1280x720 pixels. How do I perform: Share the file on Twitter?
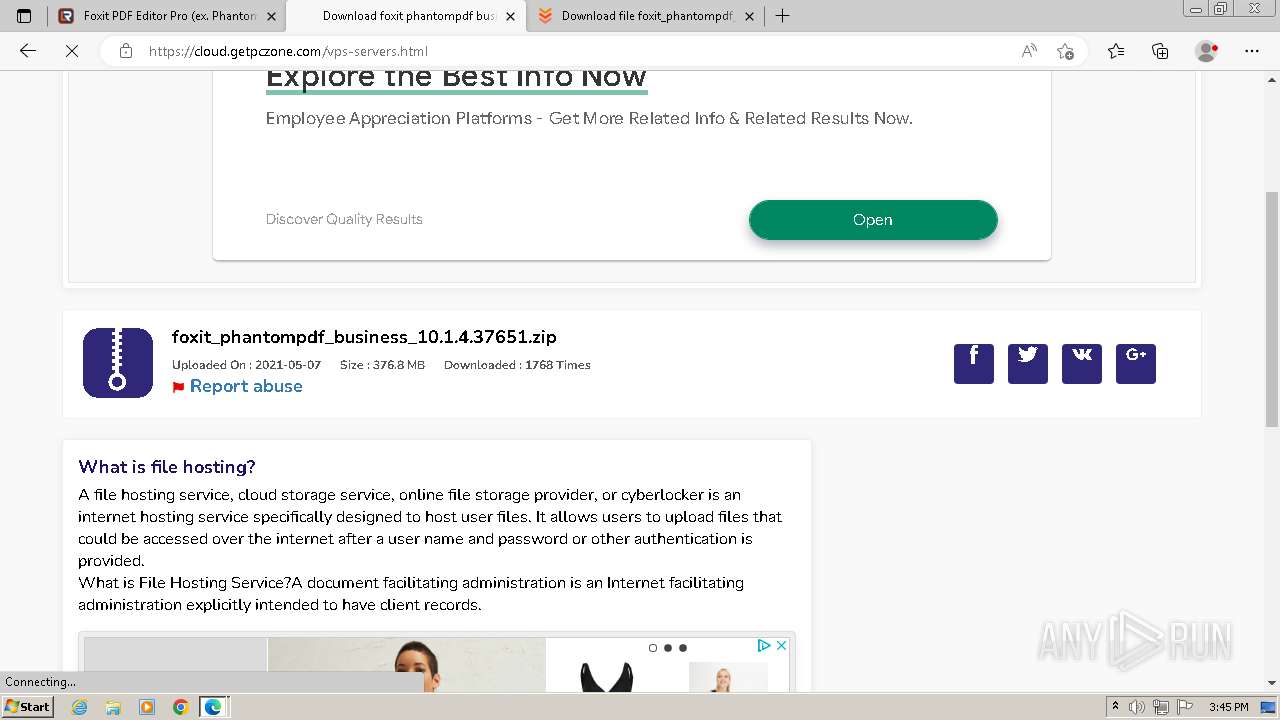coord(1028,364)
